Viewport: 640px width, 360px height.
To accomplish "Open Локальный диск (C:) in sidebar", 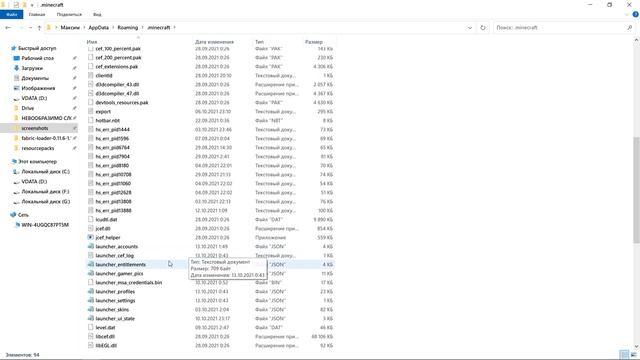I will 45,171.
